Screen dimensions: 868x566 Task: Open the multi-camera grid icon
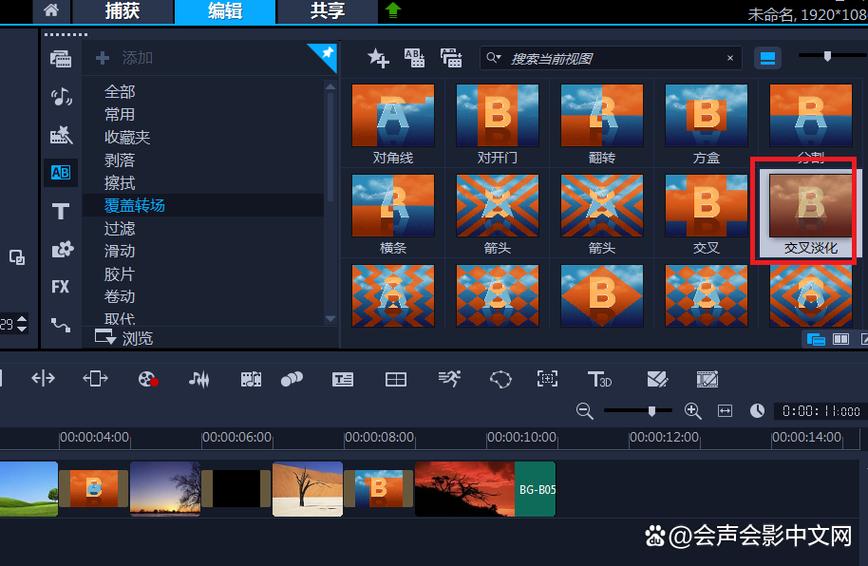tap(395, 379)
